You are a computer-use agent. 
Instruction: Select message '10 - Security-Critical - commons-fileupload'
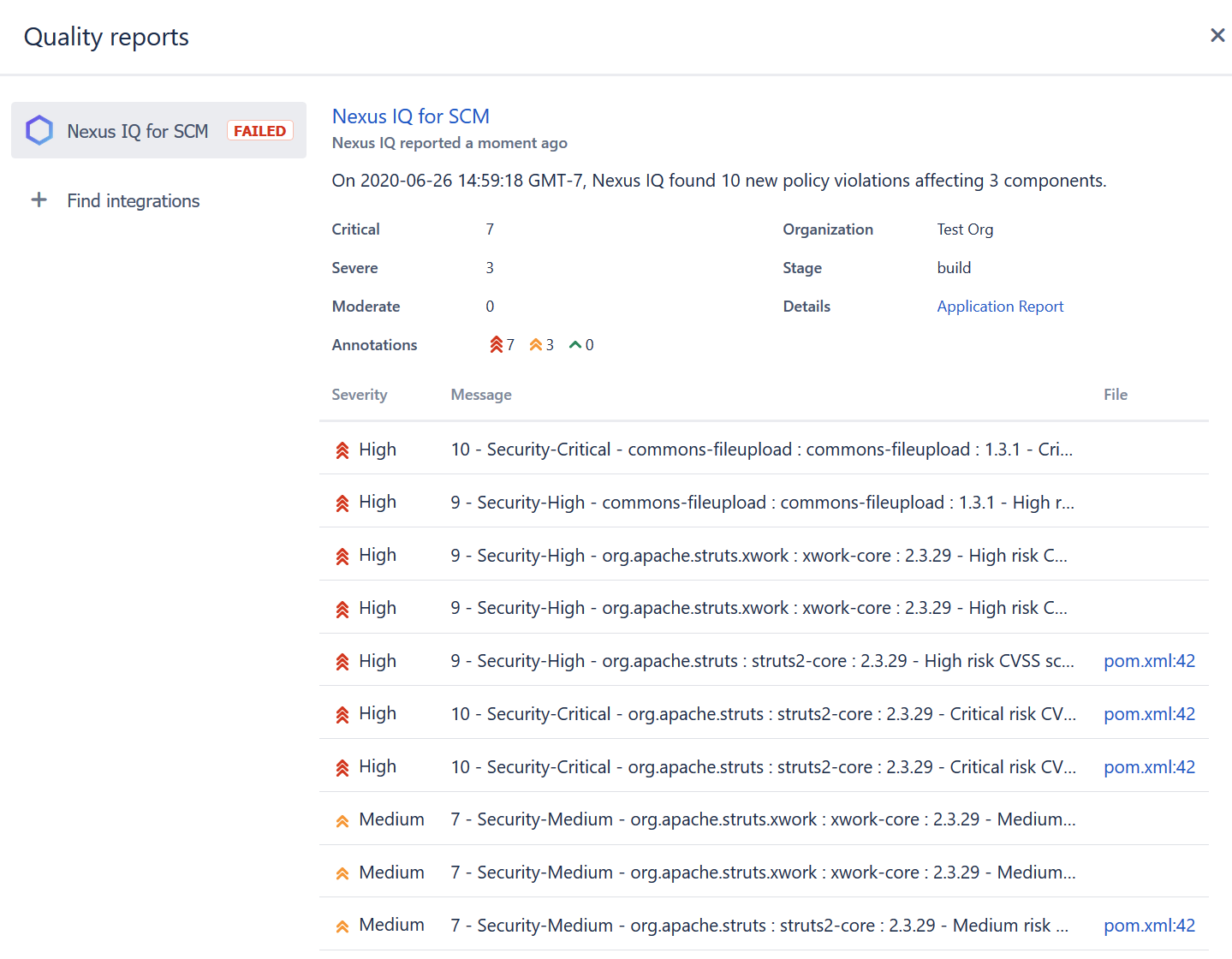[762, 450]
